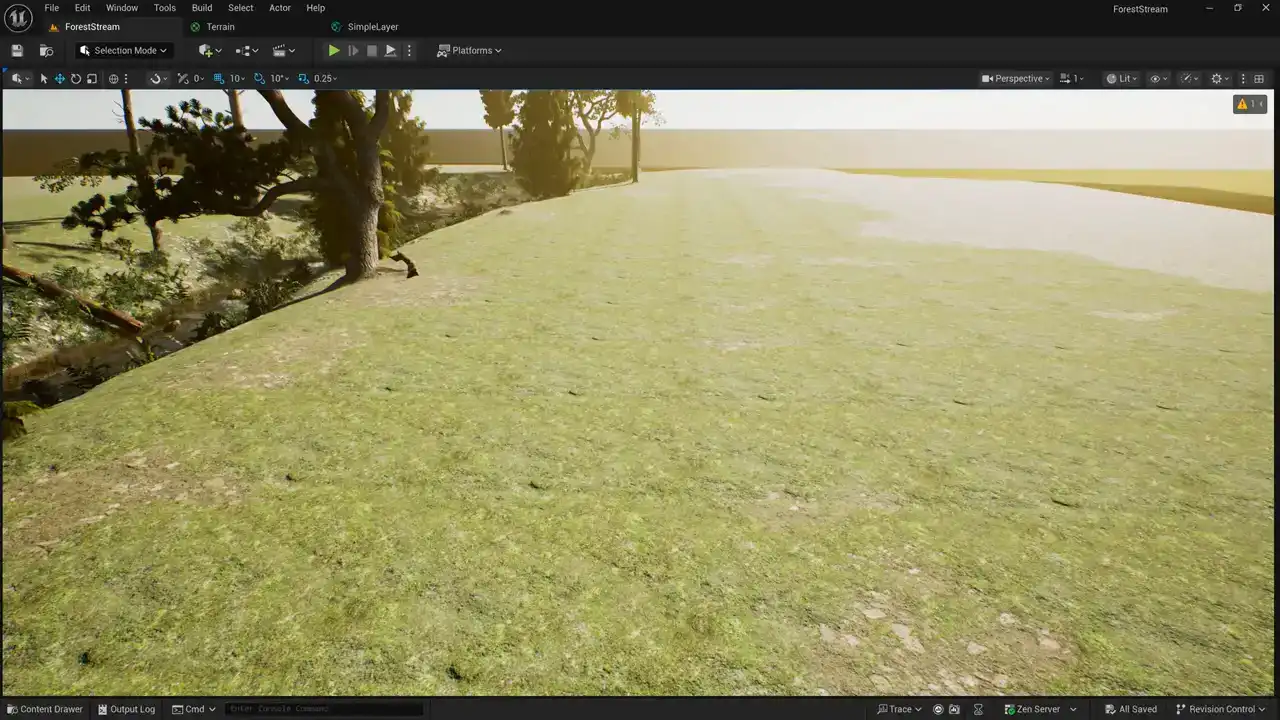Click the world coordinate system globe icon
The height and width of the screenshot is (720, 1280).
coord(113,79)
